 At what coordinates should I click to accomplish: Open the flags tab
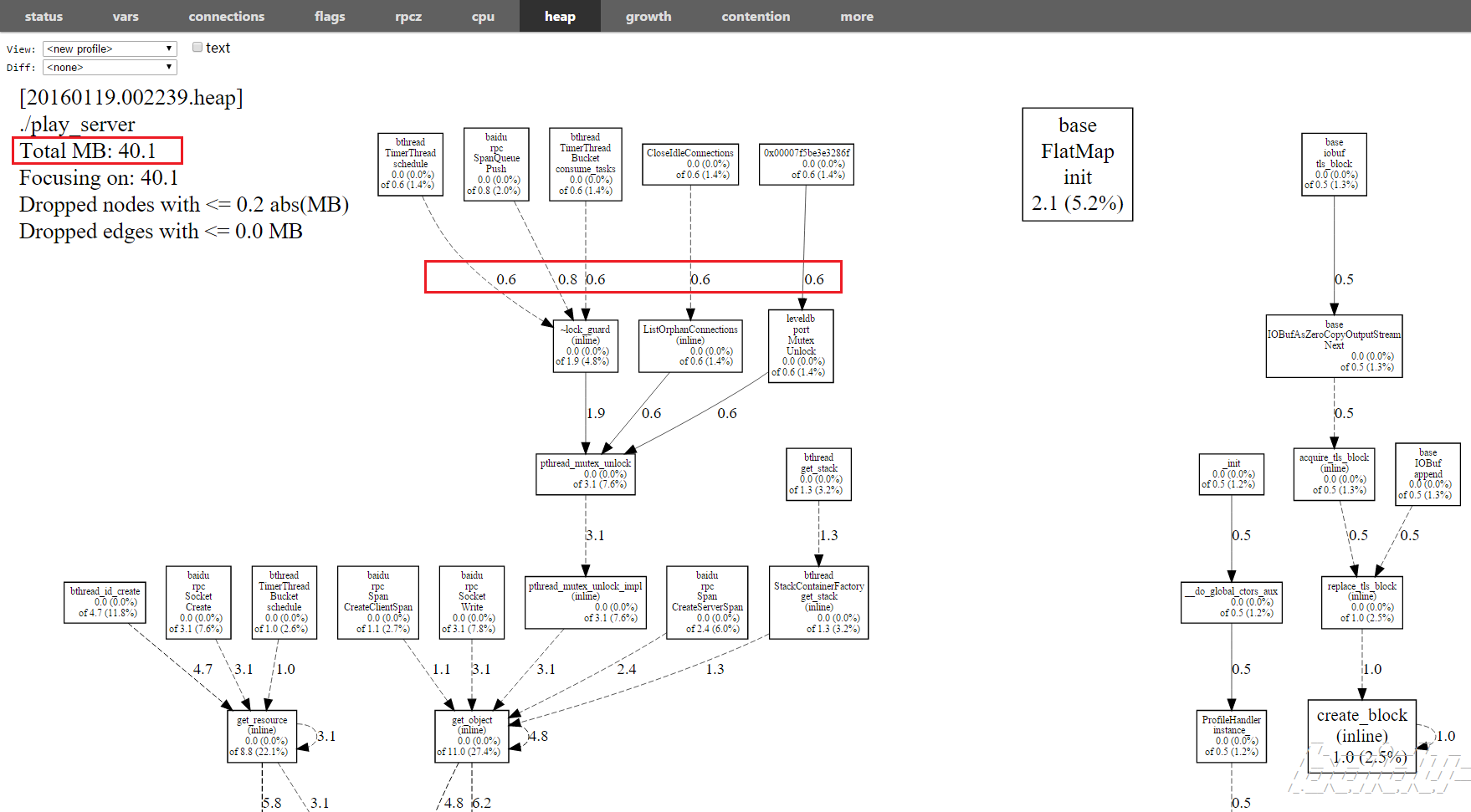pyautogui.click(x=330, y=16)
